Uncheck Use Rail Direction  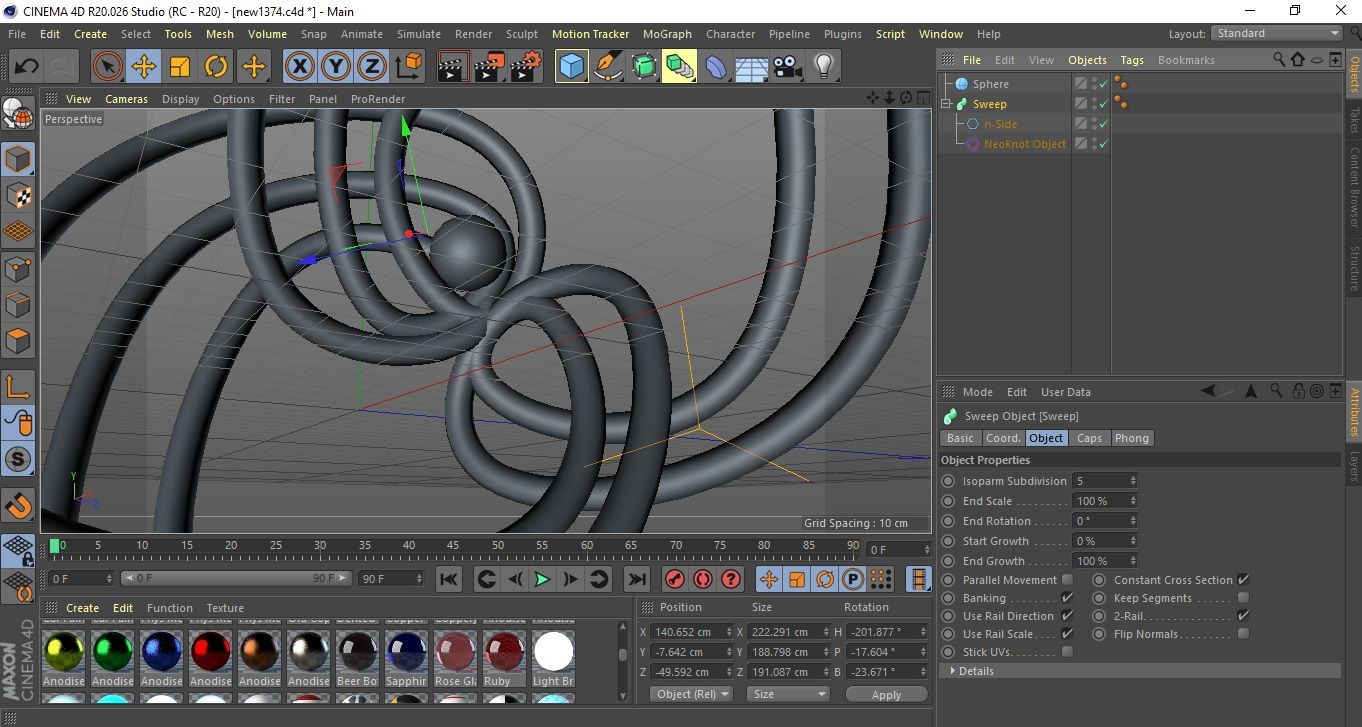(1067, 616)
